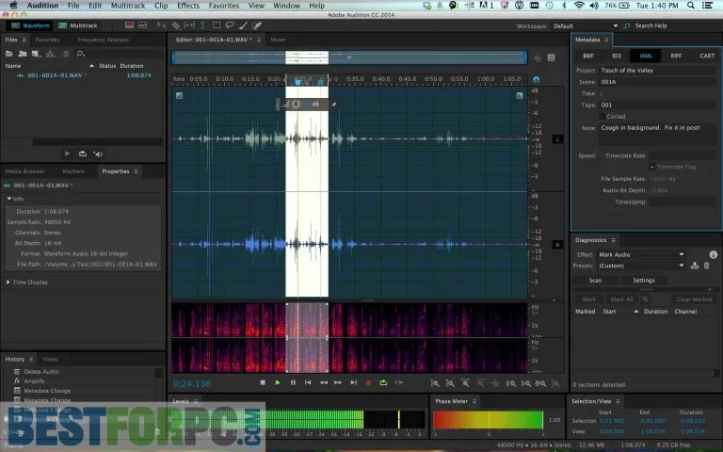This screenshot has height=452, width=723.
Task: Toggle Loop Playback in the transport bar
Action: click(x=383, y=382)
